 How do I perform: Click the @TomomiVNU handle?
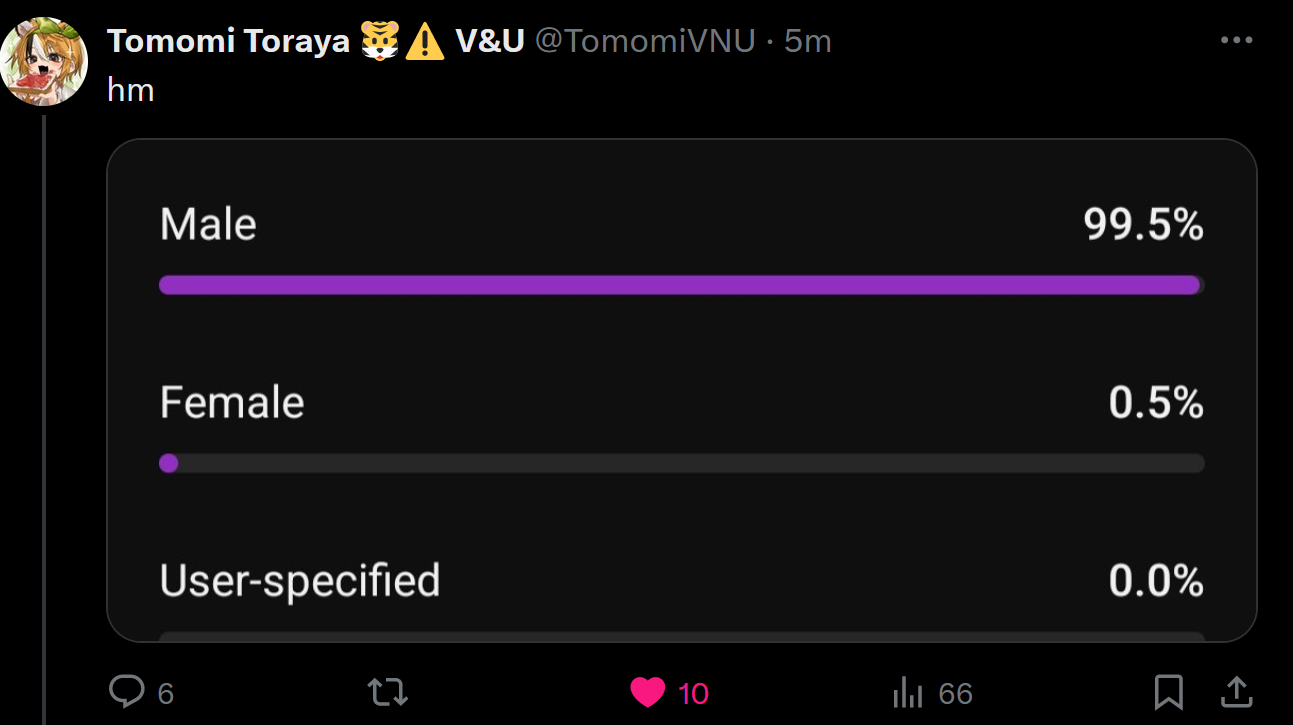pos(645,41)
